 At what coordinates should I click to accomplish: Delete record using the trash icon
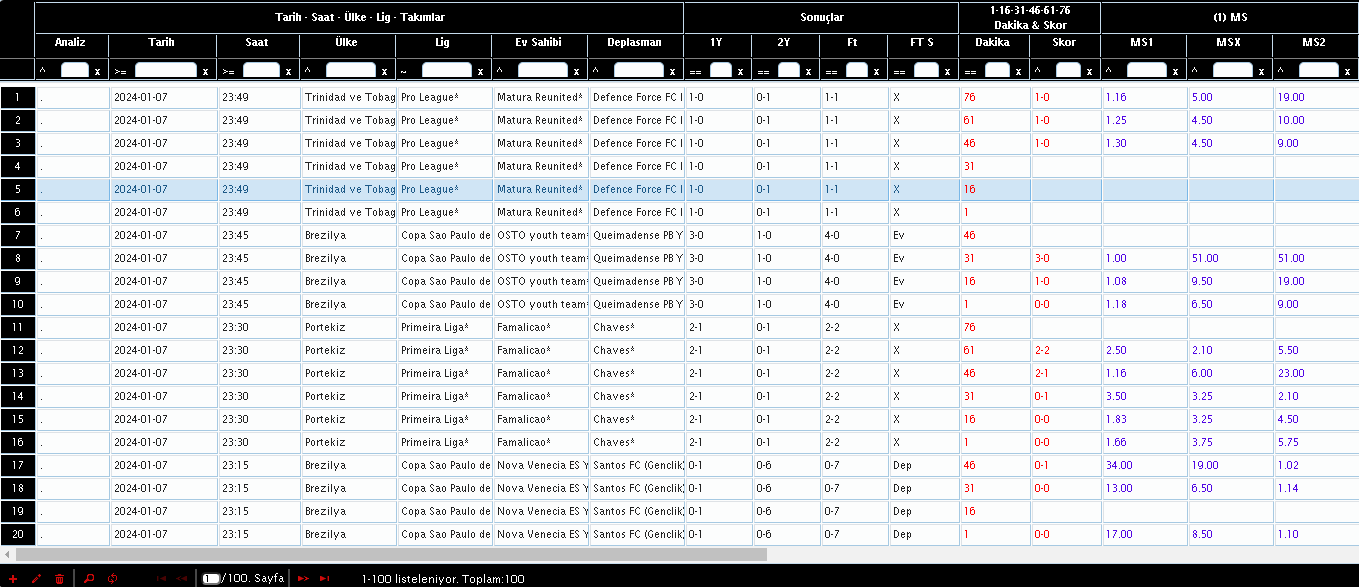(60, 578)
